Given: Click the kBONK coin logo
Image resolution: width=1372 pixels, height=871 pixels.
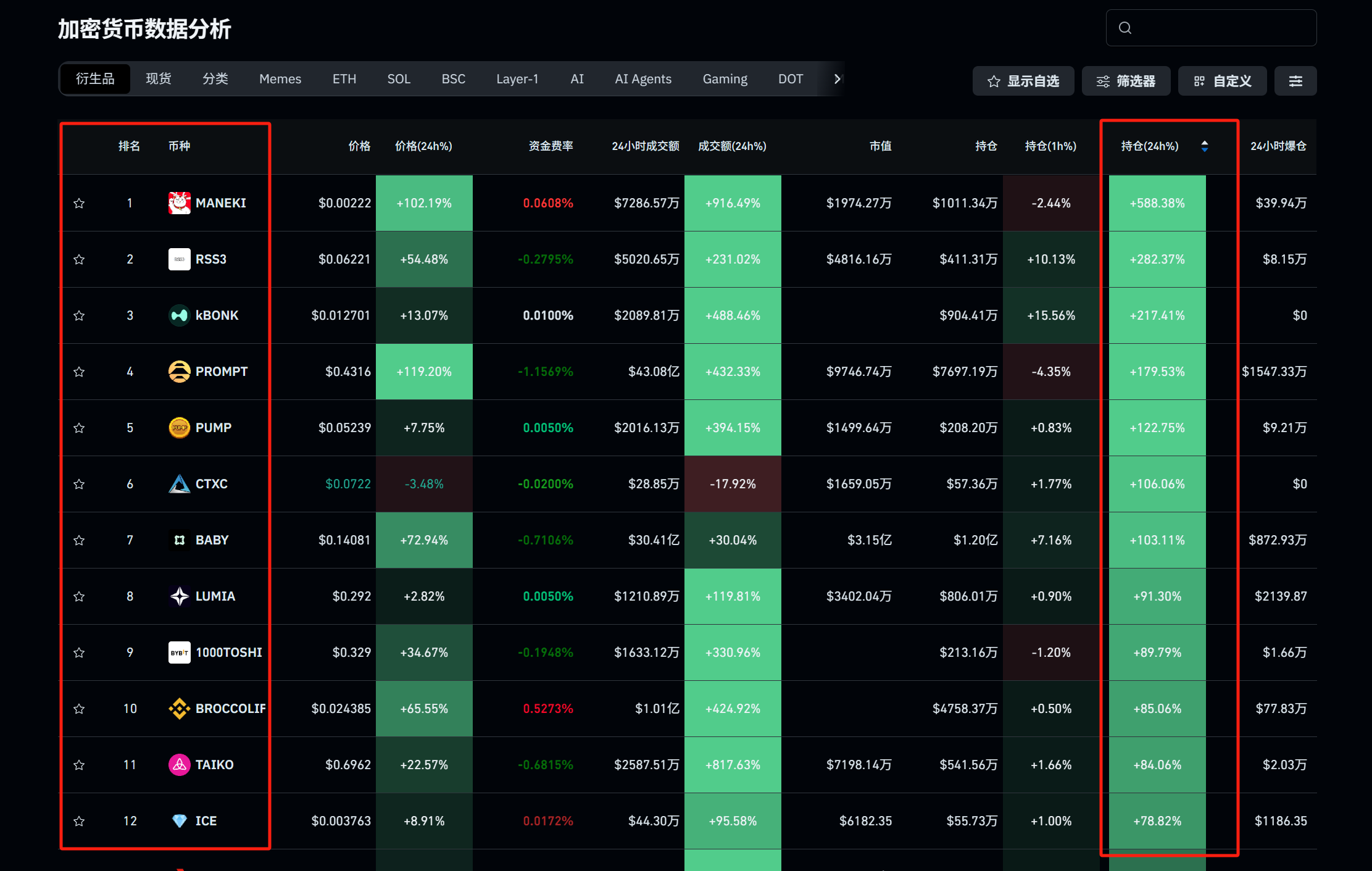Looking at the screenshot, I should 179,315.
